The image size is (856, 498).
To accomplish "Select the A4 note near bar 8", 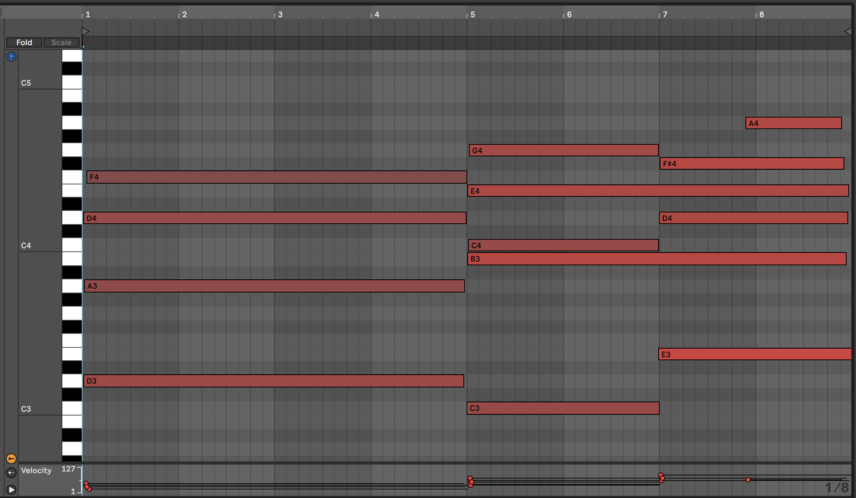I will point(793,123).
